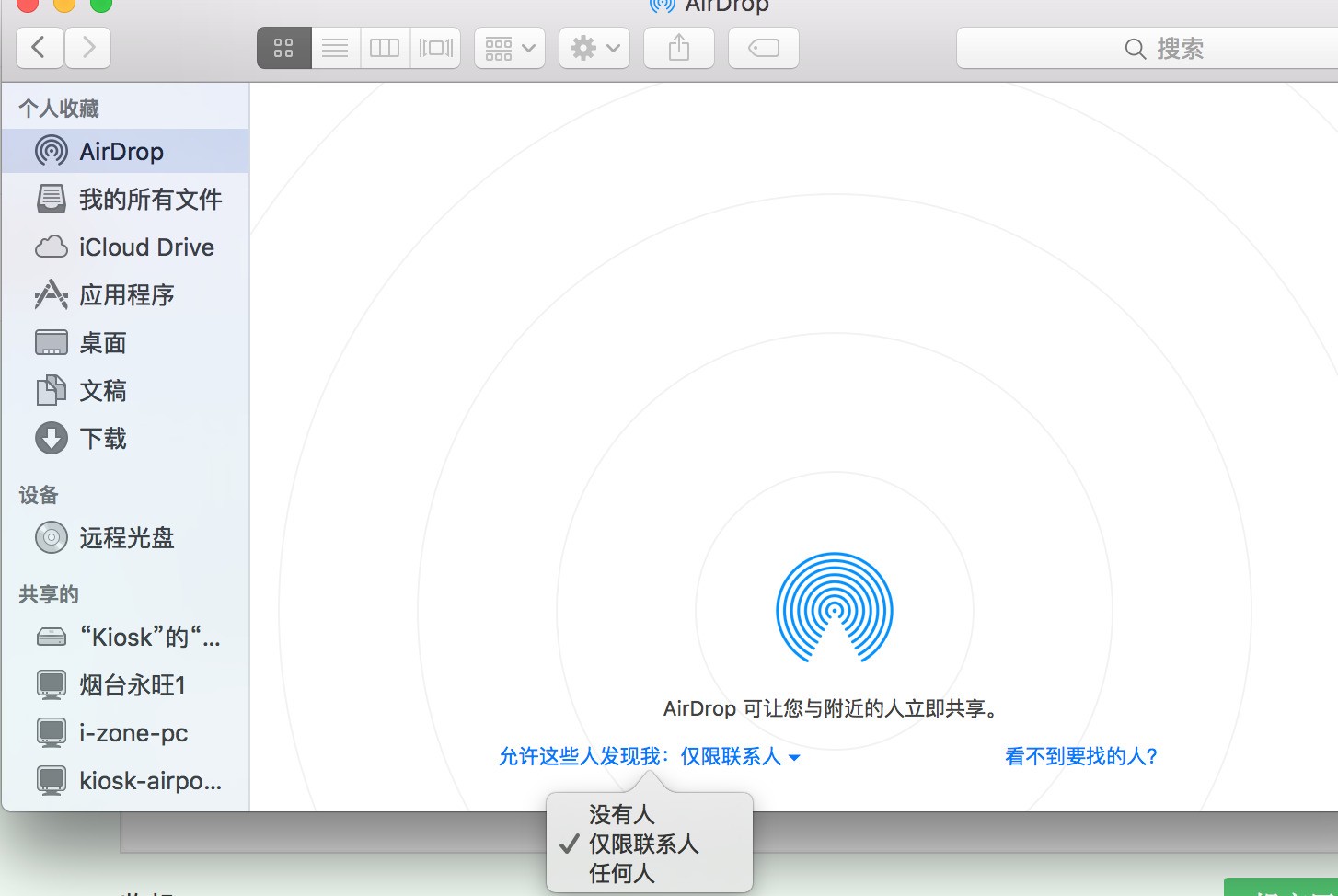Screen dimensions: 1338x896
Task: Select AirDrop in the sidebar
Action: click(120, 151)
